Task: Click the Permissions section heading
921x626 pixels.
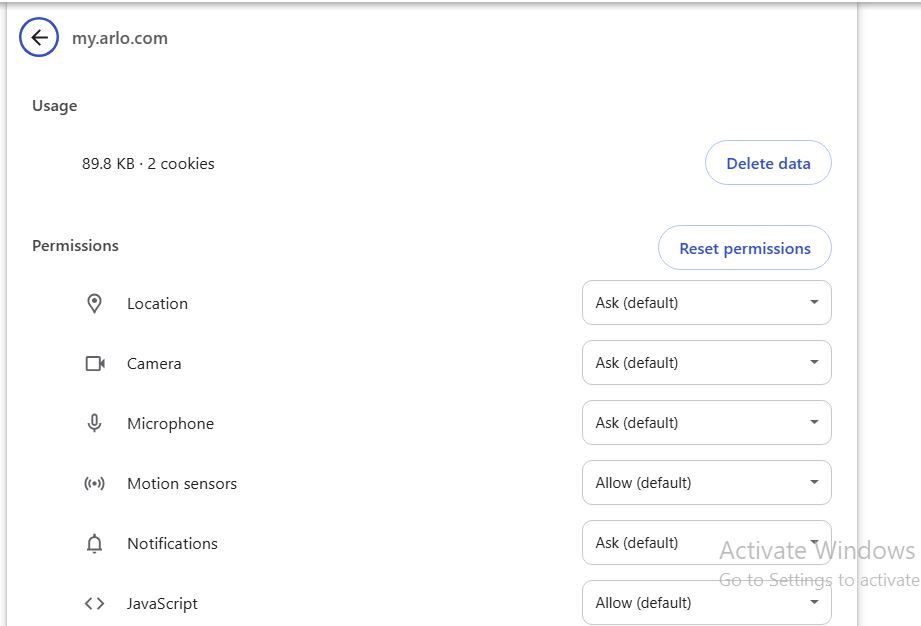Action: click(x=75, y=245)
